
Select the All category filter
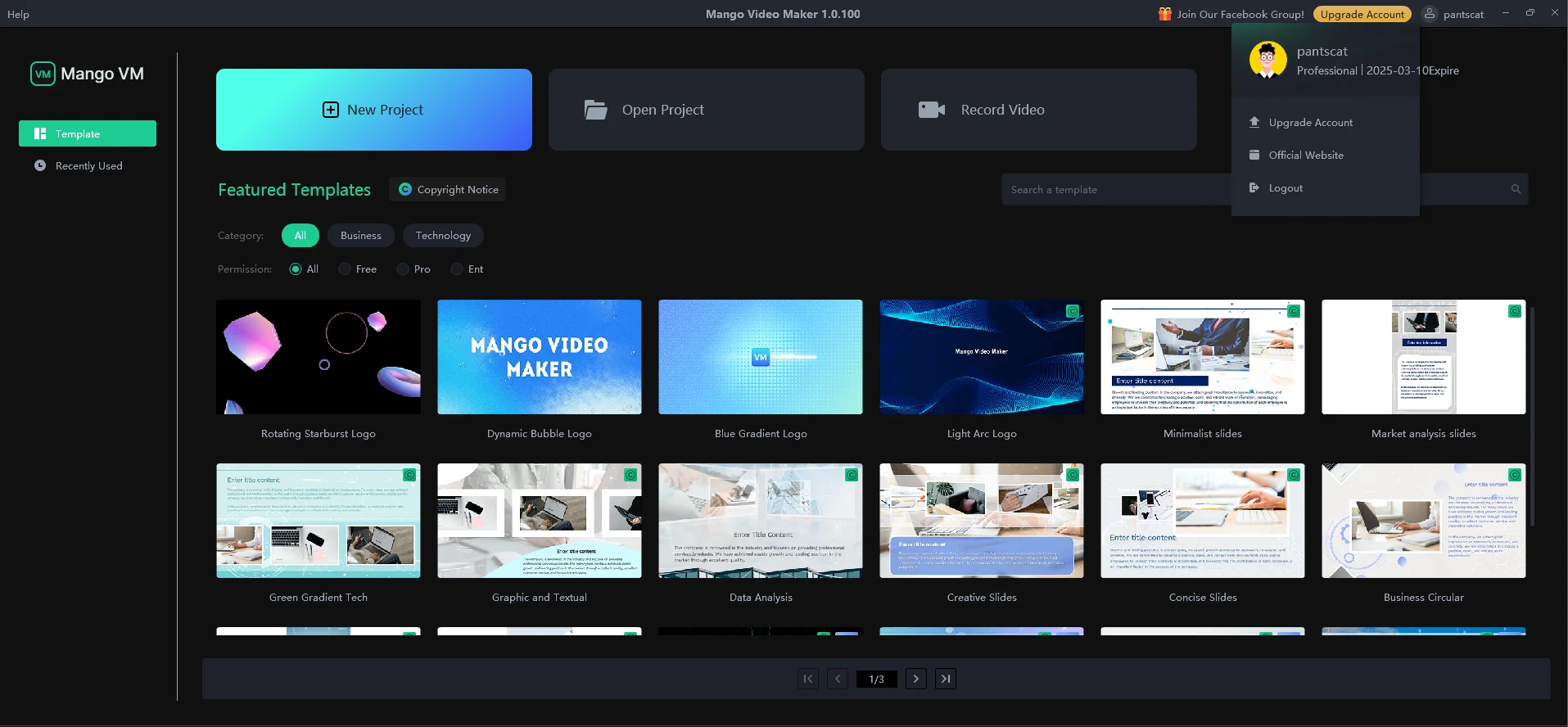(x=300, y=236)
